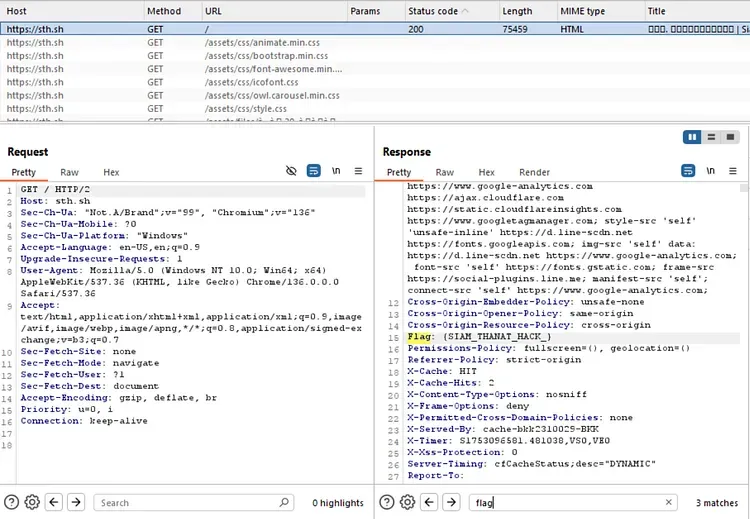Sort history by Title column header
This screenshot has height=519, width=750.
coord(697,11)
